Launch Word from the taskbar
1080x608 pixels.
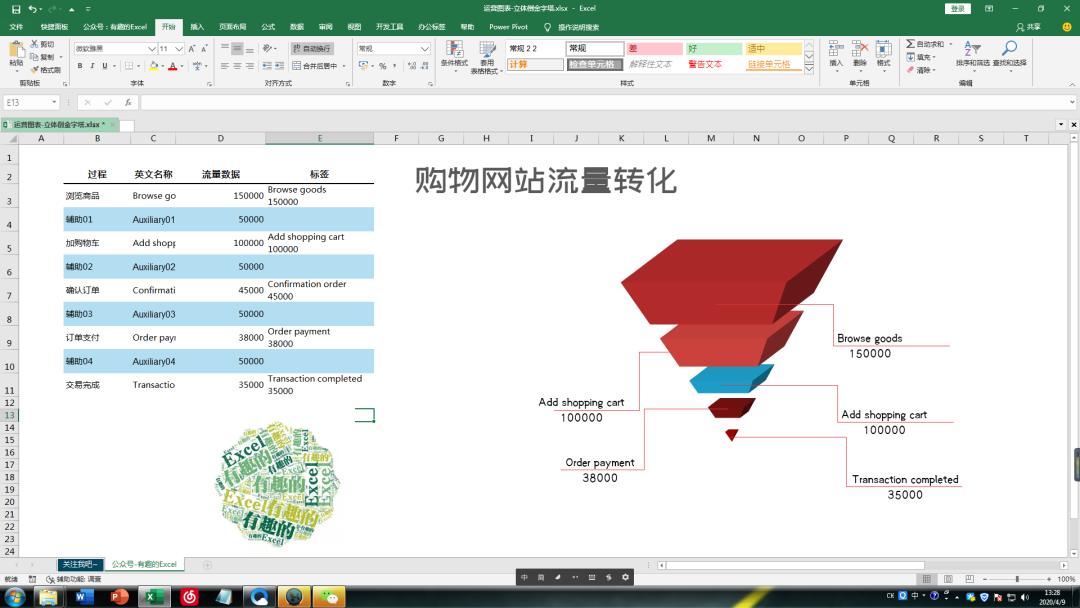point(82,597)
